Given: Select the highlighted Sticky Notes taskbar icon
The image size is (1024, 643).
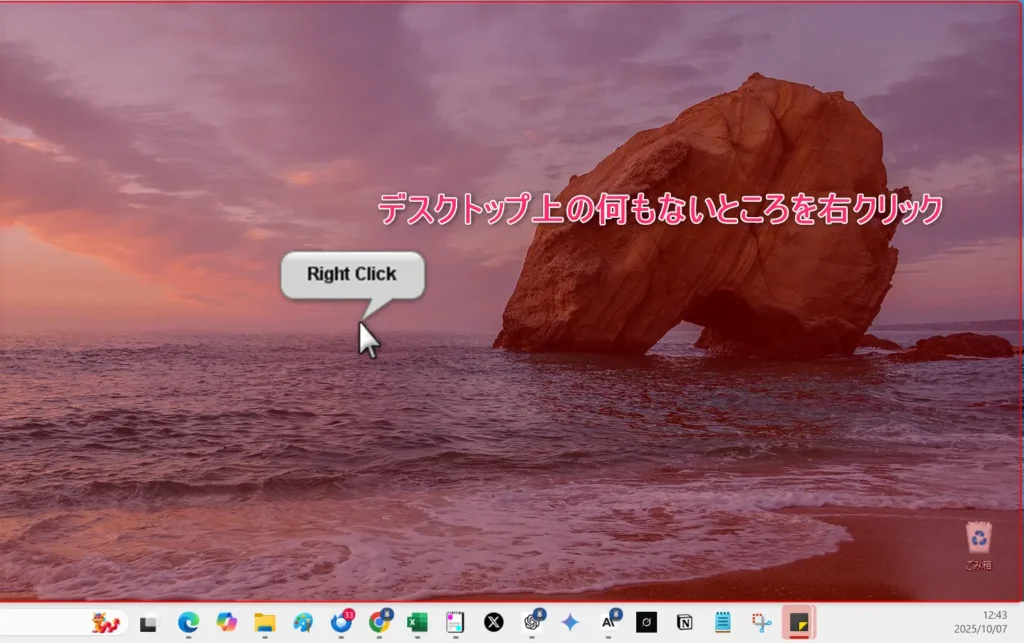Looking at the screenshot, I should (x=799, y=622).
